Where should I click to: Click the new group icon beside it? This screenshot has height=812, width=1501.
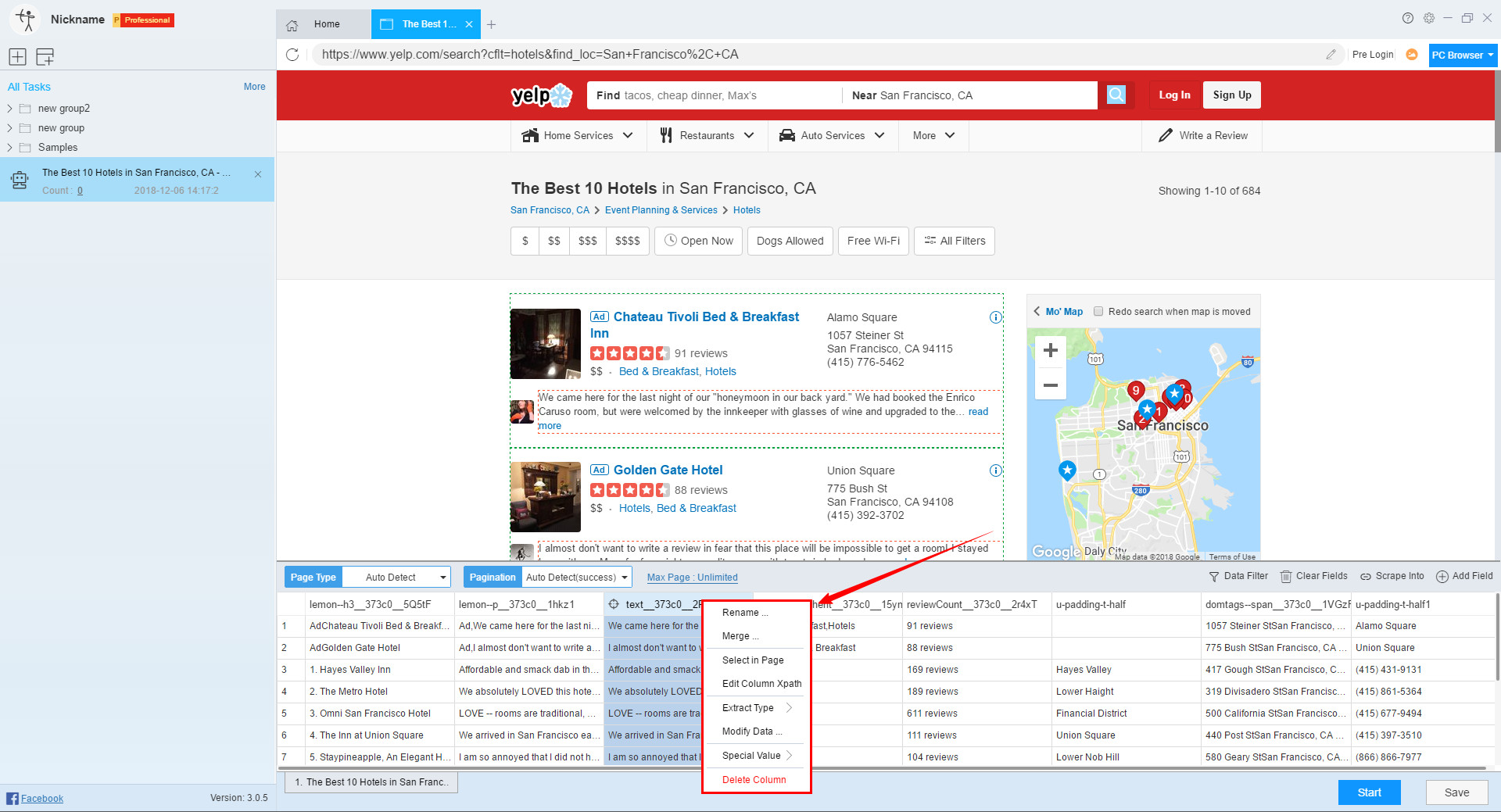click(45, 56)
